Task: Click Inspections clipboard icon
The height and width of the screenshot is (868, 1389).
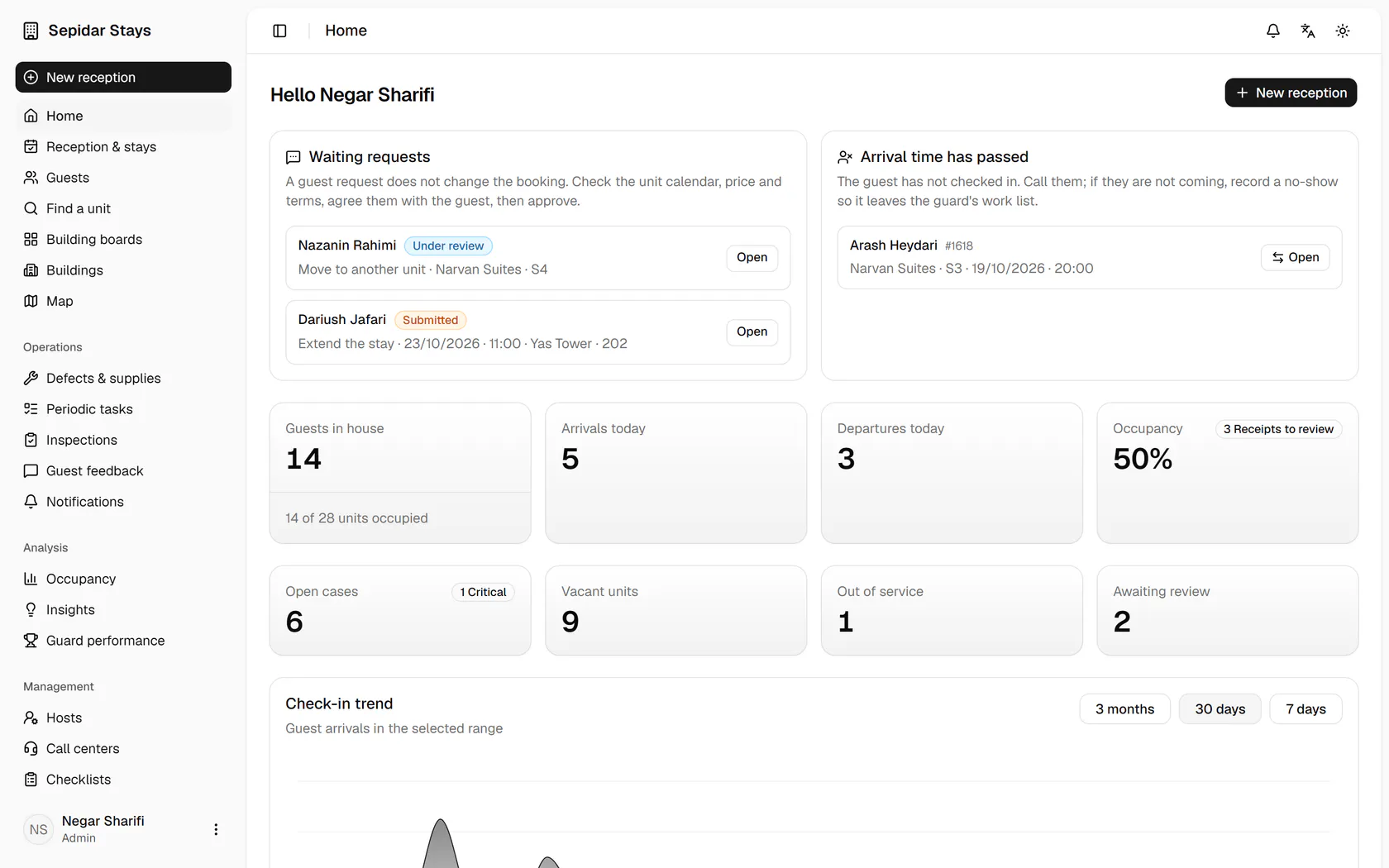Action: (x=31, y=440)
